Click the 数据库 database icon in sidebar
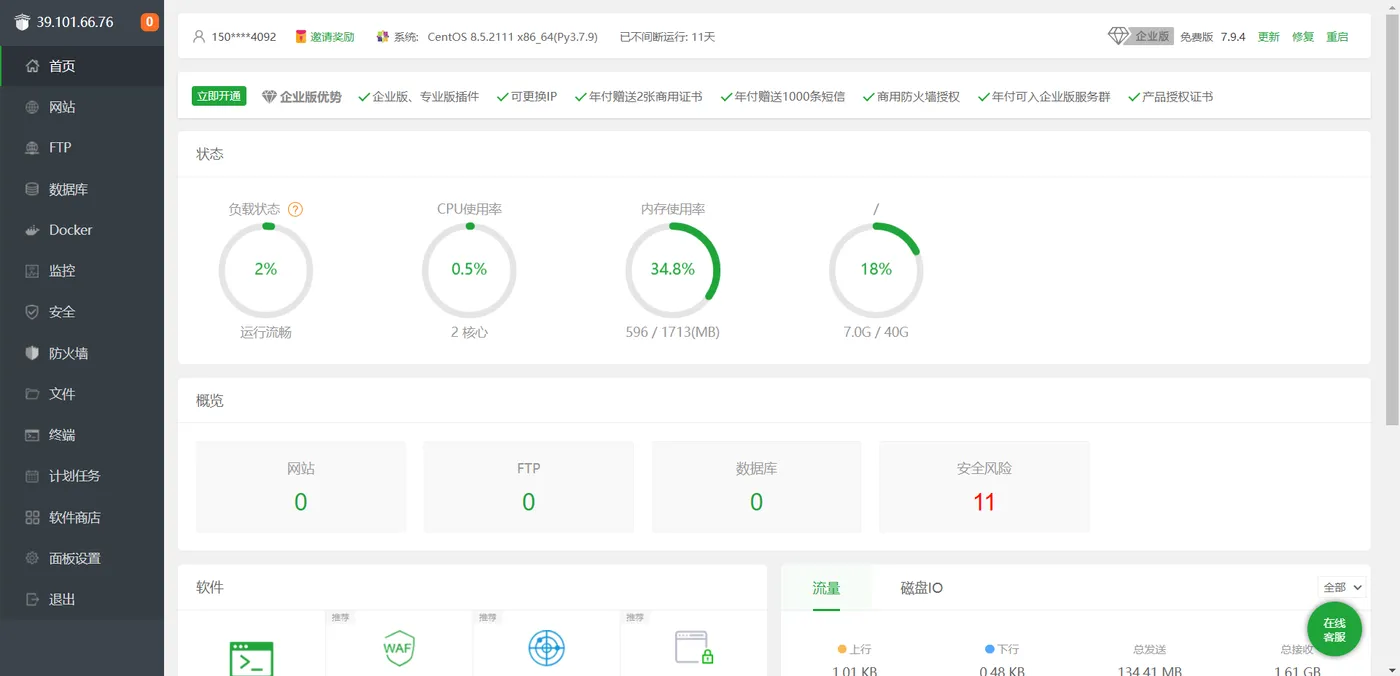 point(32,189)
